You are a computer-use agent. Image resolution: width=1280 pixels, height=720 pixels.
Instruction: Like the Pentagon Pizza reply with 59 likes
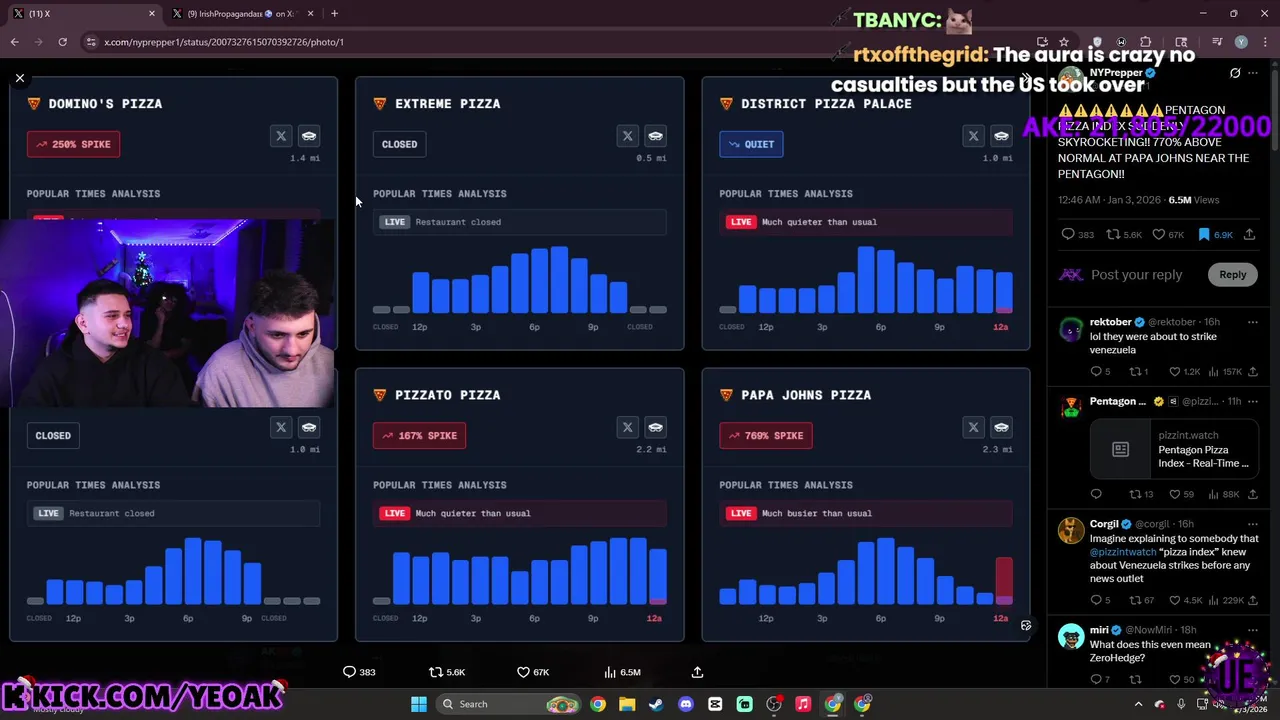click(1181, 494)
